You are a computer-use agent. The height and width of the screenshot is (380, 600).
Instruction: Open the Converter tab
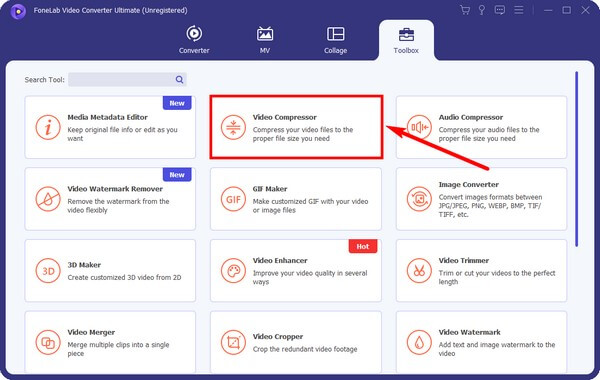[194, 40]
